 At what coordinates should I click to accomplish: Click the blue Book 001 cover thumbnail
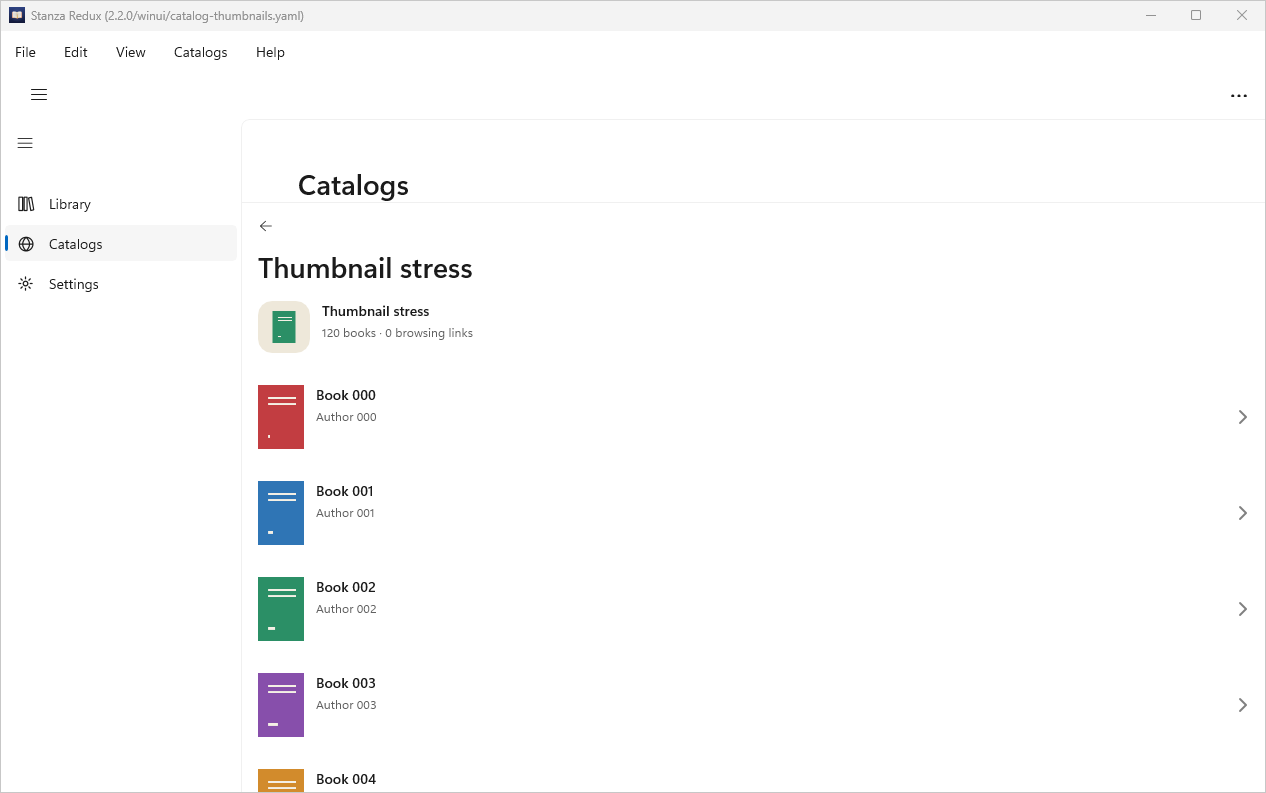tap(281, 513)
